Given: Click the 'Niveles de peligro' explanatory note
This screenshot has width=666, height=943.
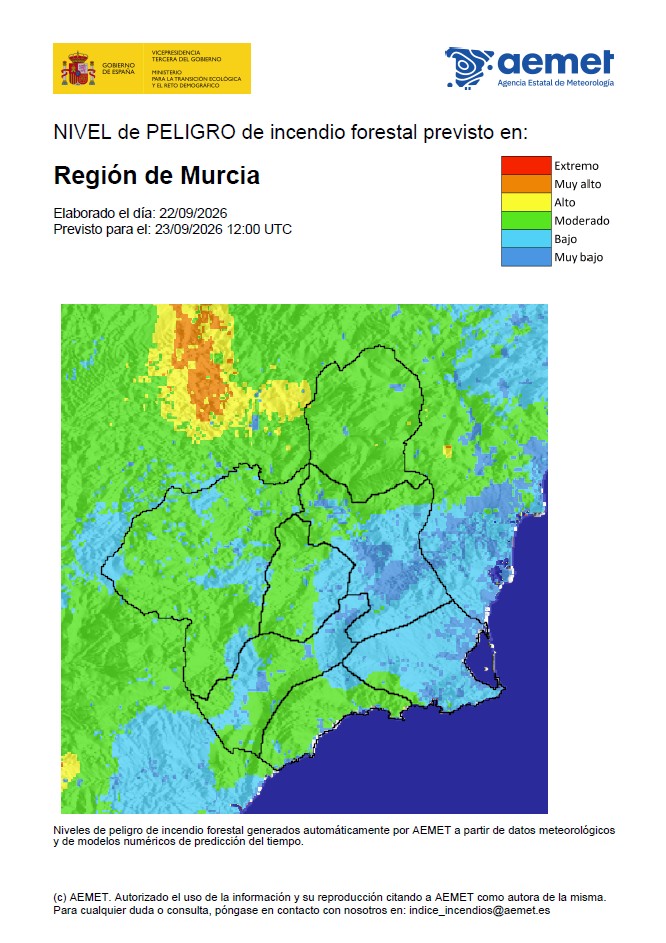Looking at the screenshot, I should (x=334, y=835).
